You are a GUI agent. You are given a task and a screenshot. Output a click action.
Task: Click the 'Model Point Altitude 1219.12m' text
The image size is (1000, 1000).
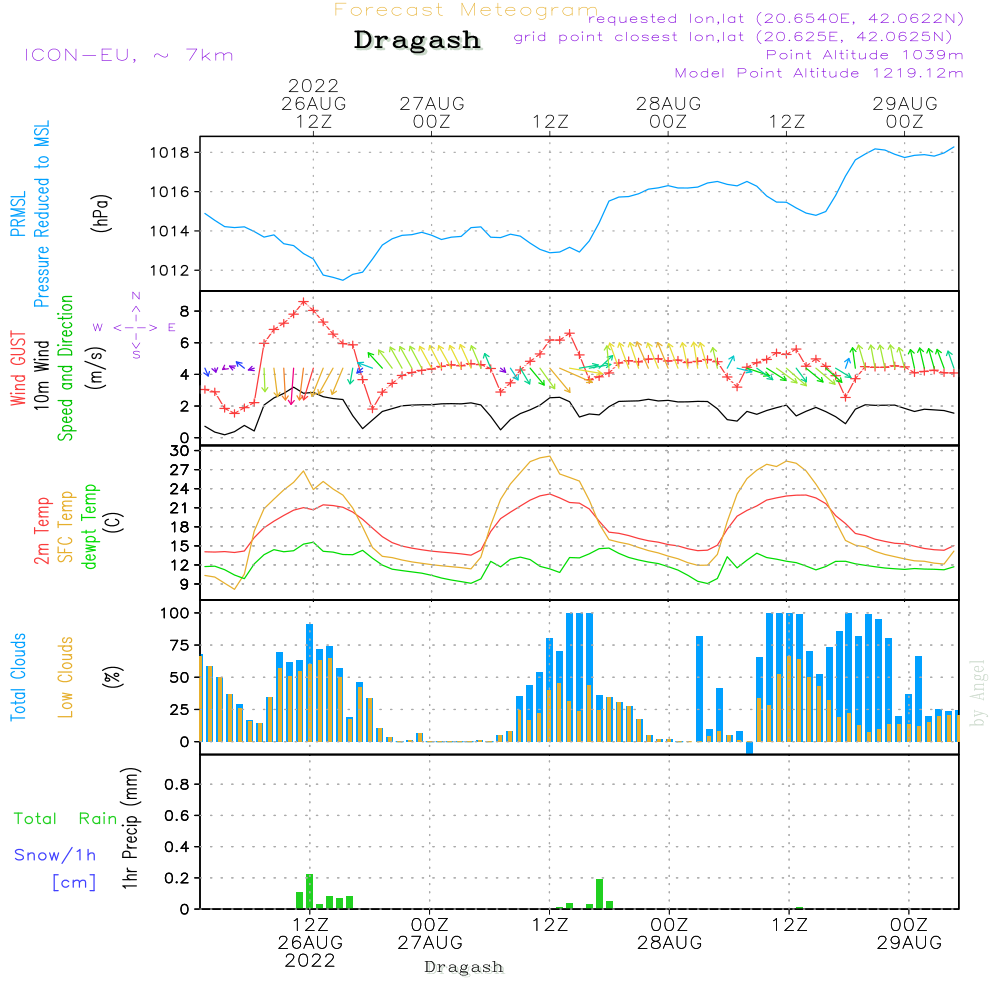[x=819, y=73]
